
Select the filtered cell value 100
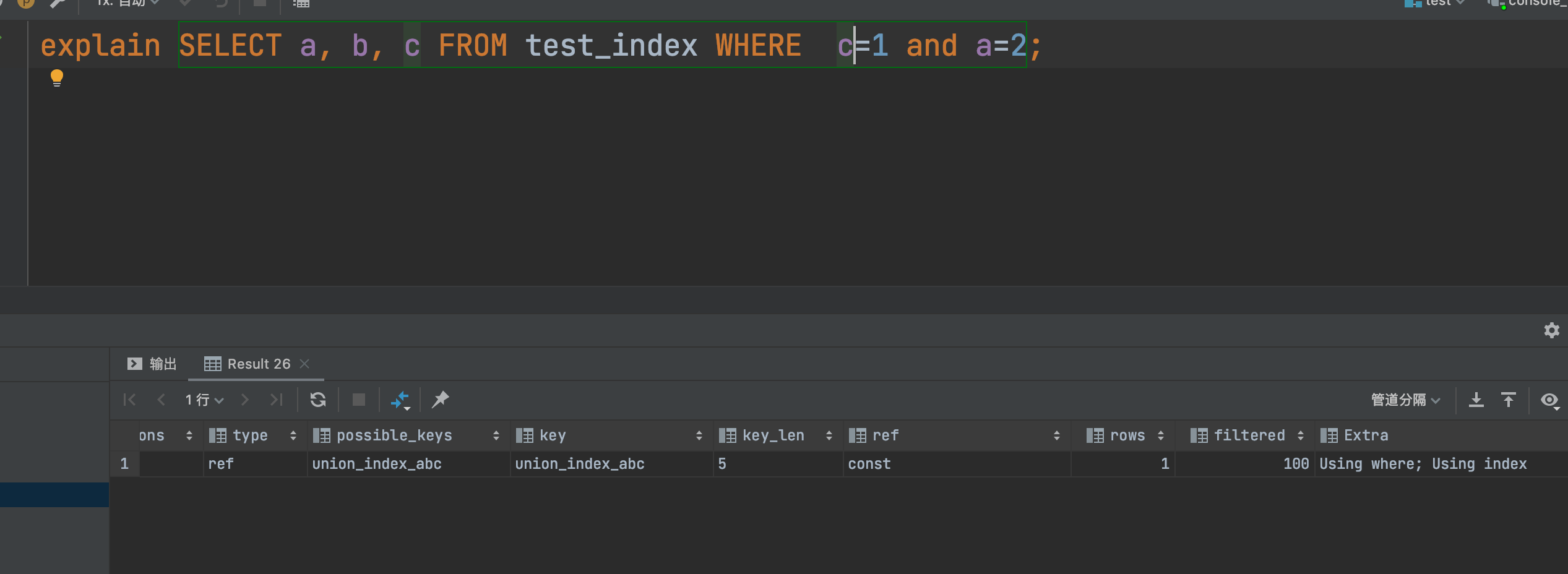click(1244, 464)
